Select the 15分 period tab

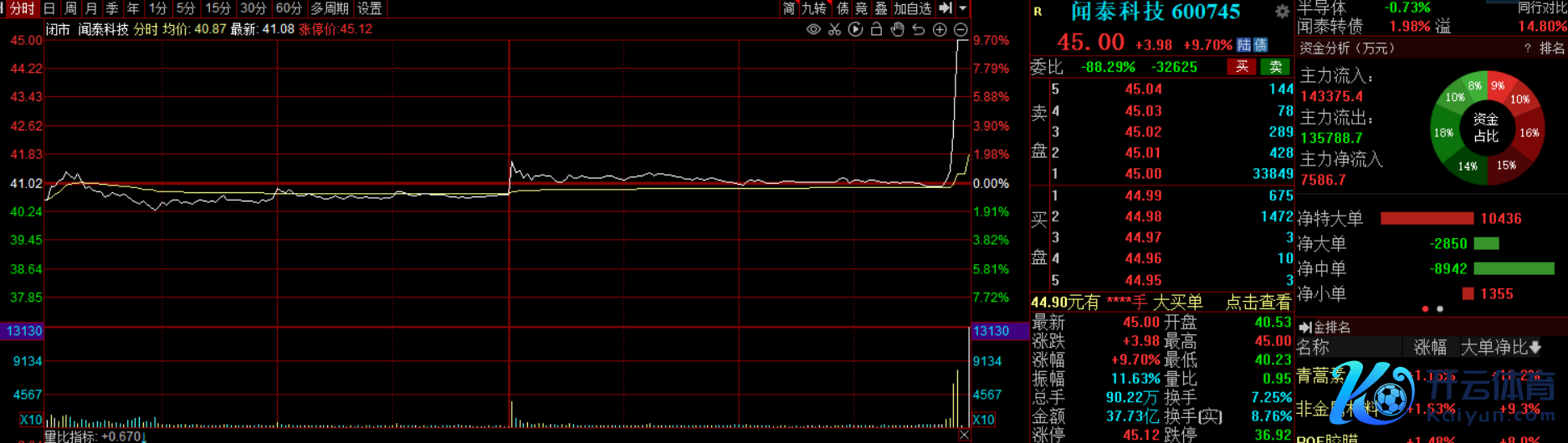click(x=218, y=8)
